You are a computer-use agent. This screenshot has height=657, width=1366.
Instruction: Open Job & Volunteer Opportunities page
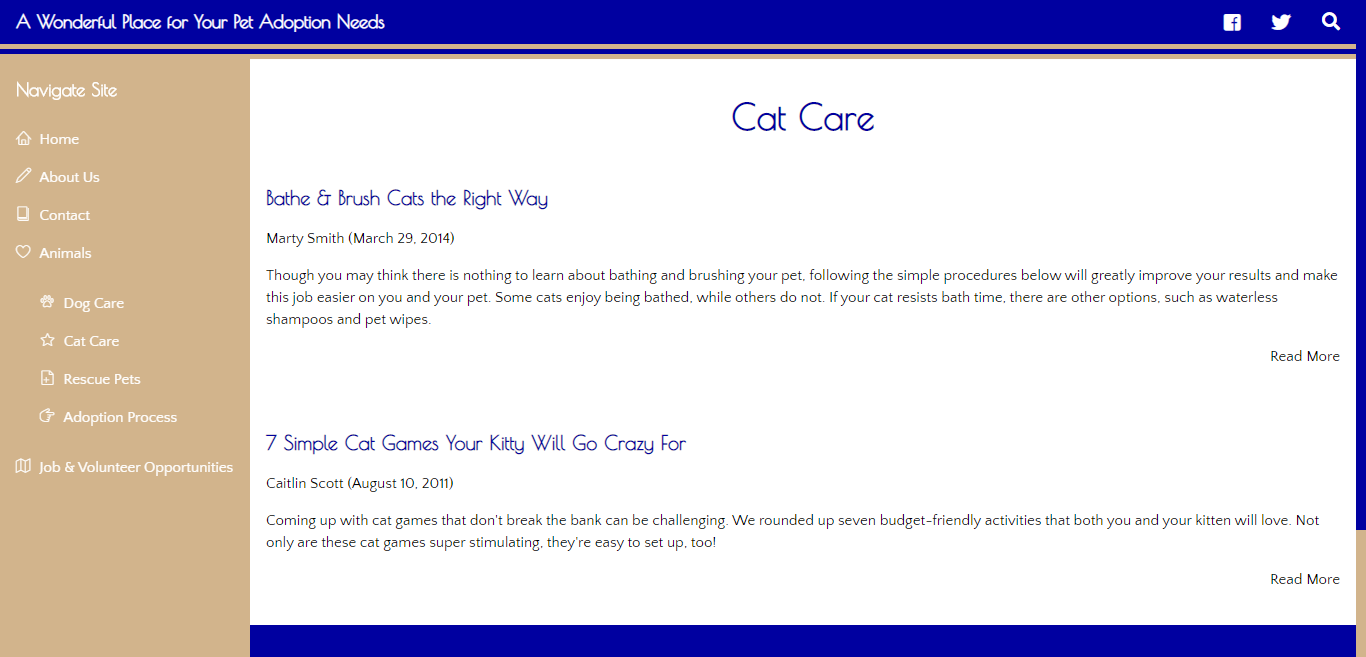pos(136,467)
